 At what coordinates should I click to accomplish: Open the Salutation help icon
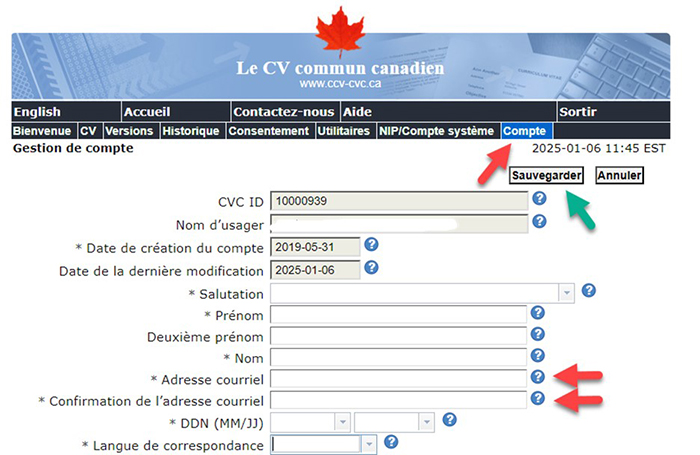(589, 291)
